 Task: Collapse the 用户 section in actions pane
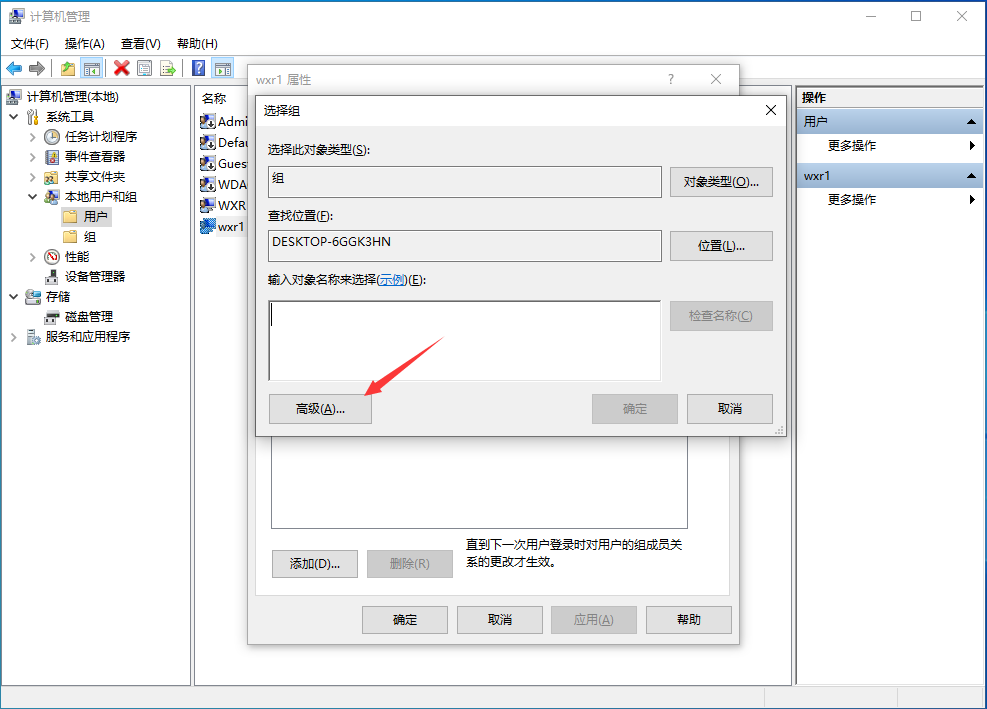tap(971, 122)
